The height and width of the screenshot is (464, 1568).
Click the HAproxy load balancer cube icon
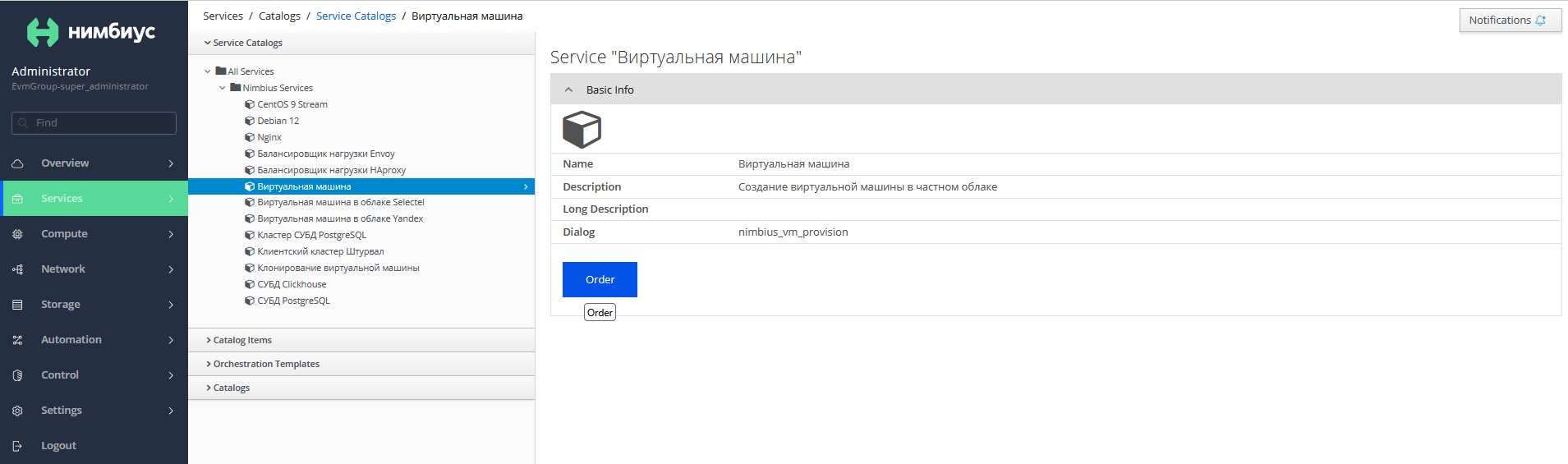coord(250,170)
